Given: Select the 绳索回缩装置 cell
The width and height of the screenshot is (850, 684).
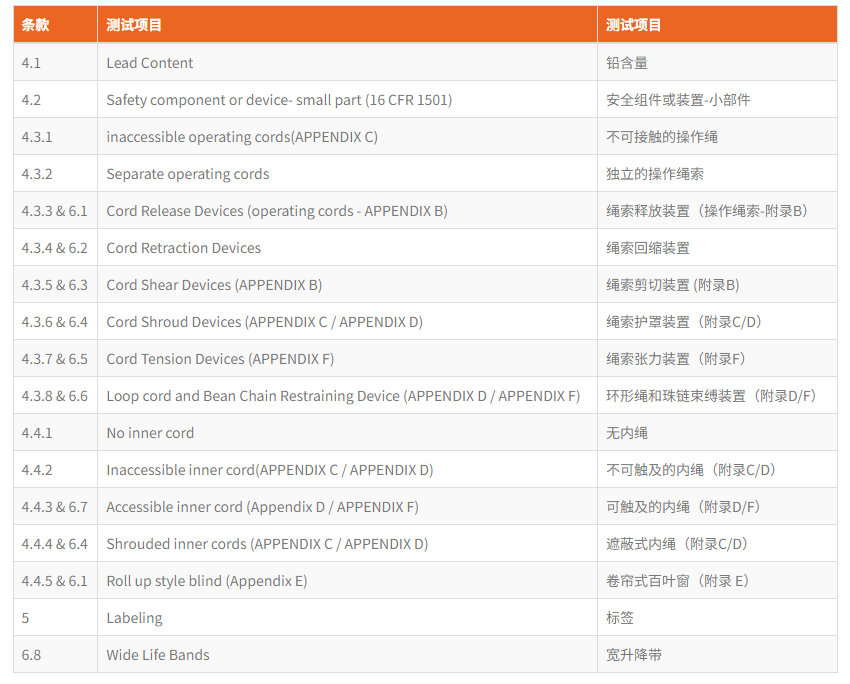Looking at the screenshot, I should 648,248.
